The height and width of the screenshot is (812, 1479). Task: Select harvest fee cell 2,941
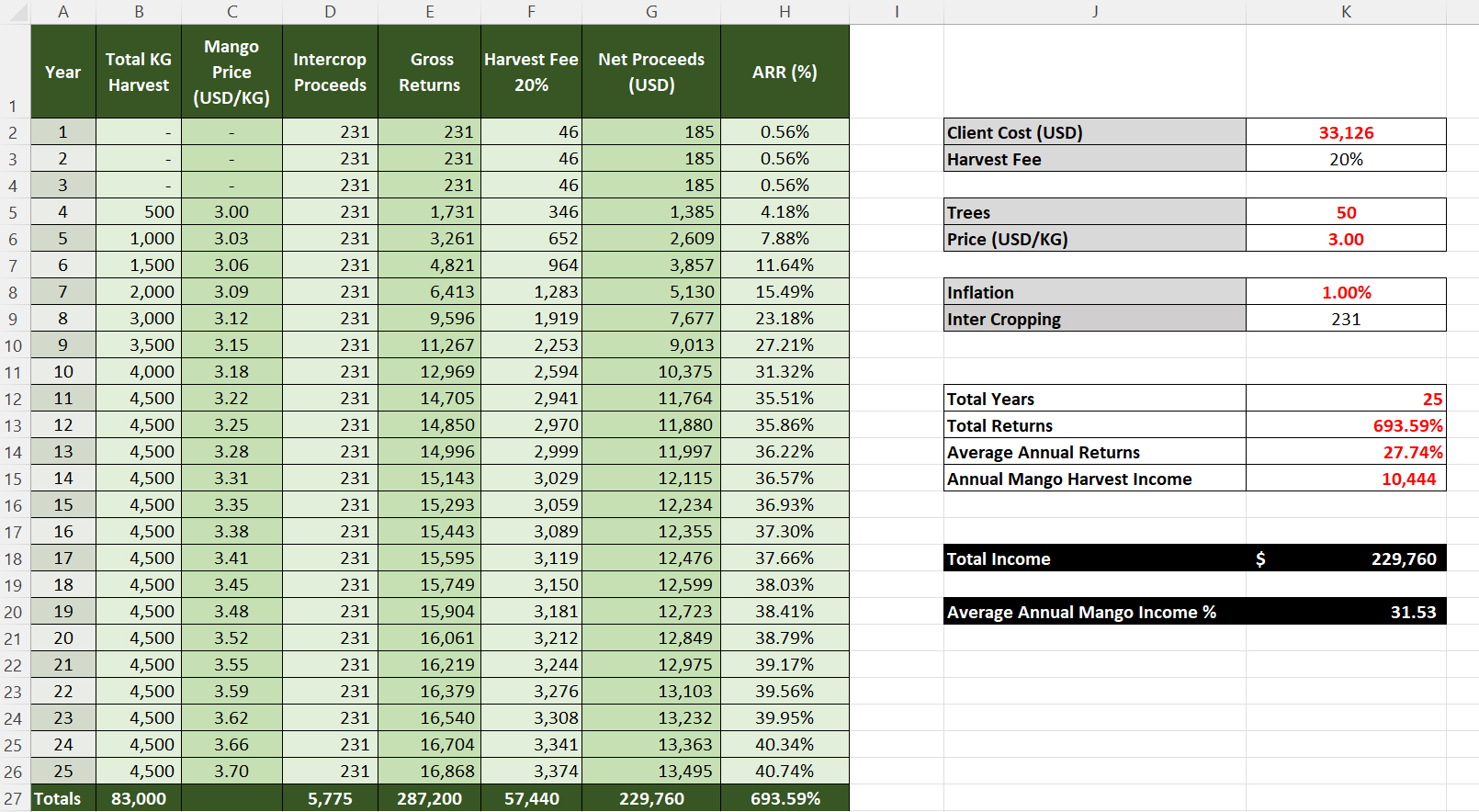pos(531,399)
